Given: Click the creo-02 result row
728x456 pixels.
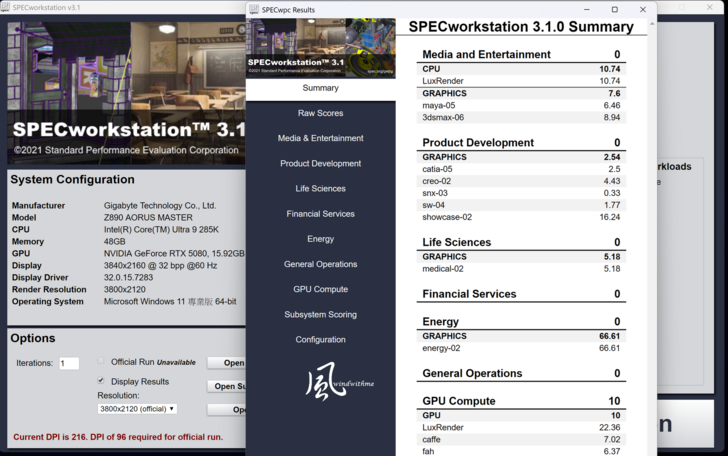Looking at the screenshot, I should pyautogui.click(x=521, y=181).
